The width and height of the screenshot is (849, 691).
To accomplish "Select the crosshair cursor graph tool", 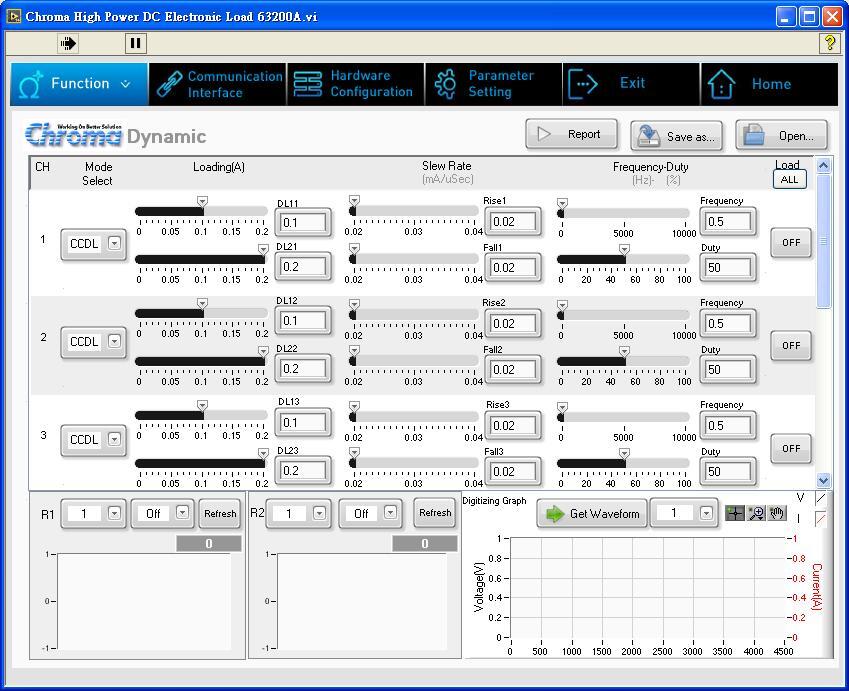I will (x=735, y=513).
